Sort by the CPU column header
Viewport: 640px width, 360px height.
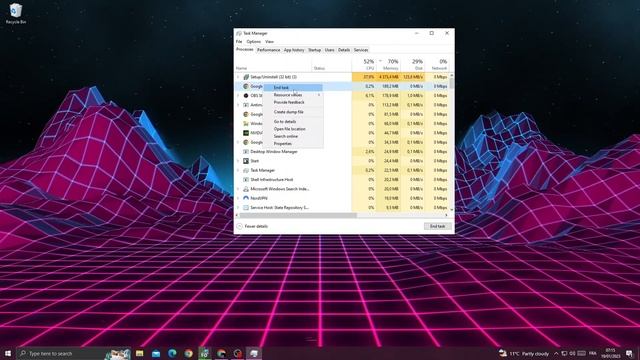click(x=364, y=64)
